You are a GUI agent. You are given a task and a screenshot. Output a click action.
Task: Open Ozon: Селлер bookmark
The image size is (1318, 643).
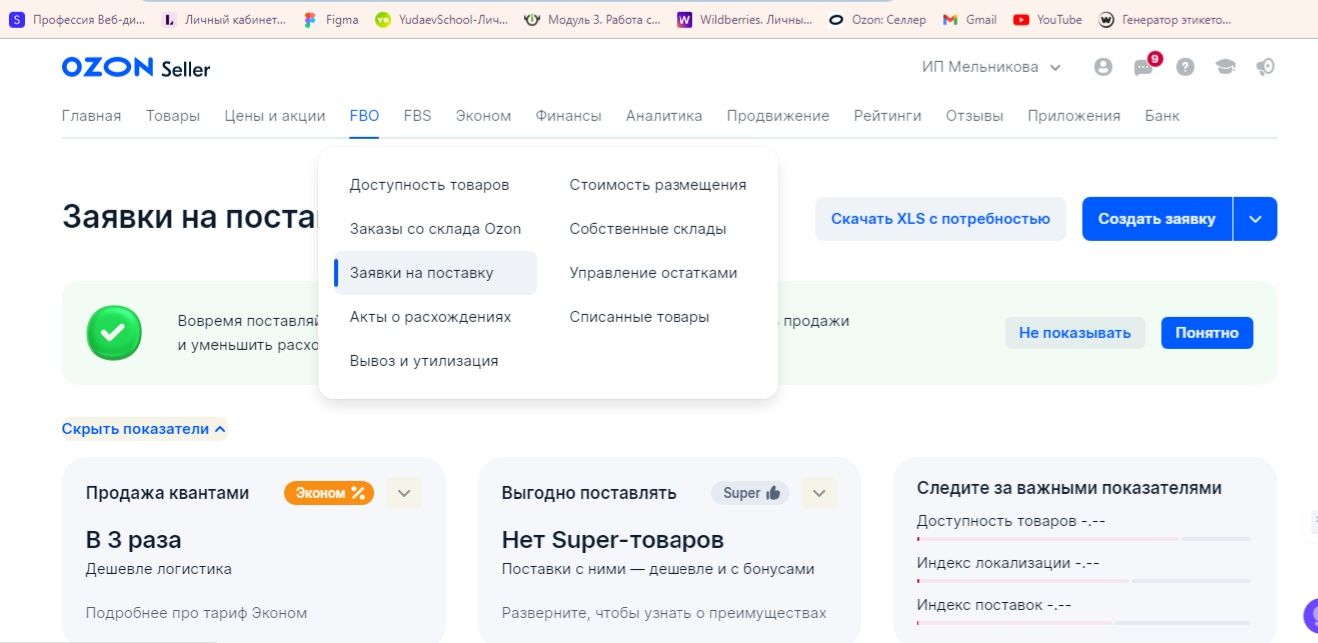[877, 19]
